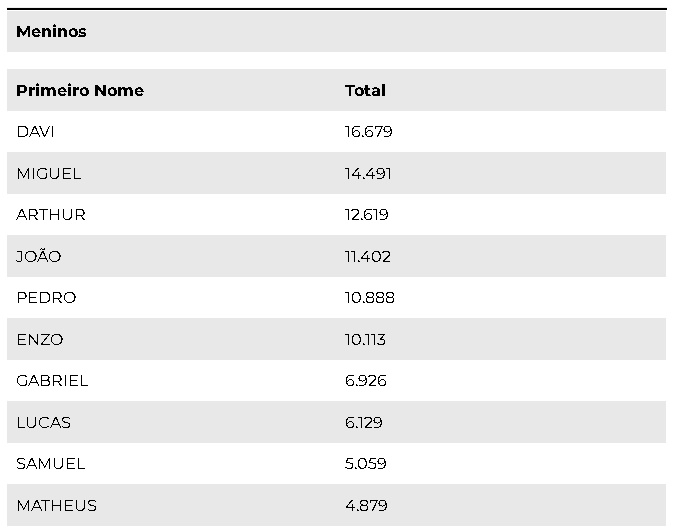
Task: Click the total 6.926 value
Action: pyautogui.click(x=366, y=381)
